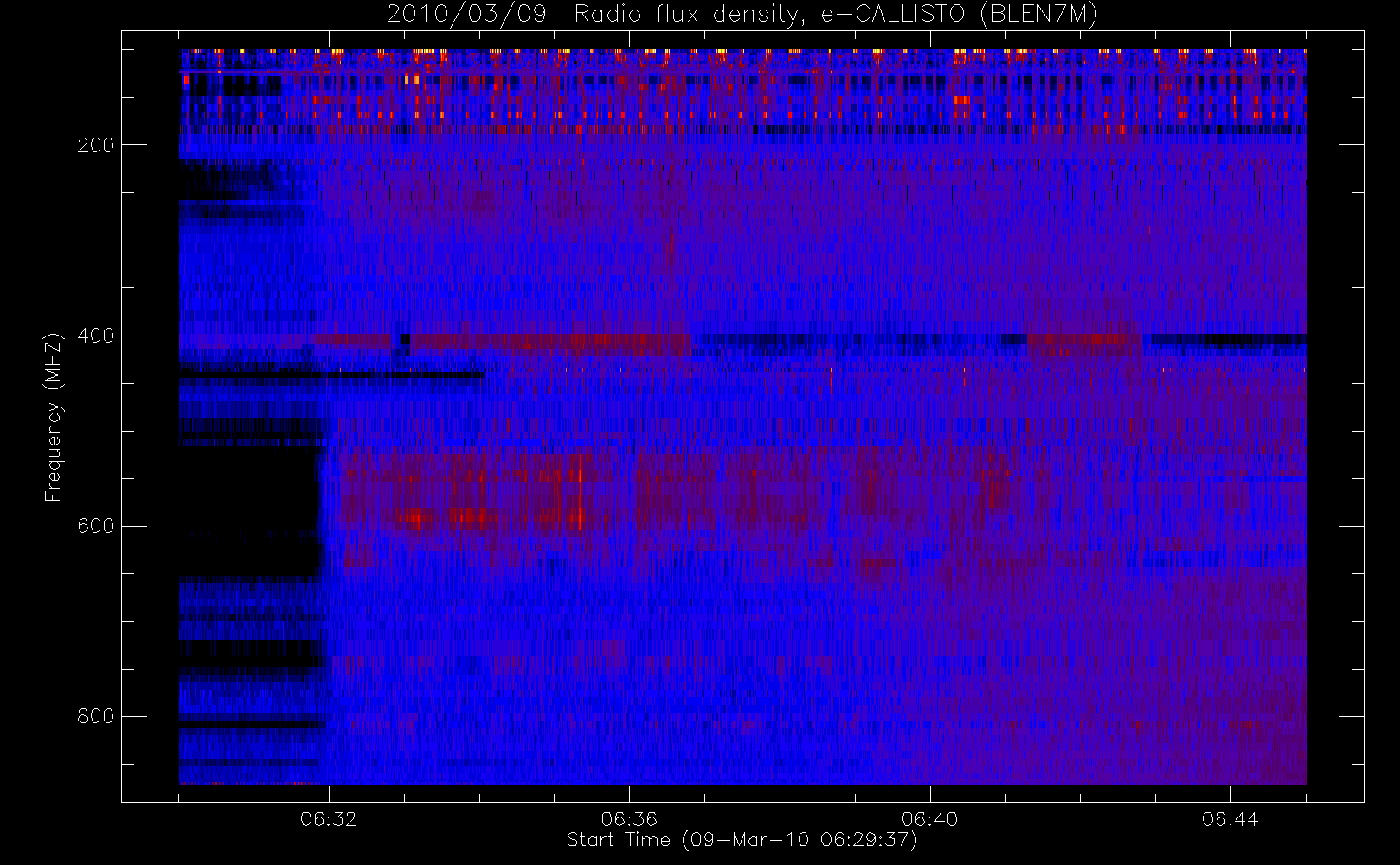The height and width of the screenshot is (865, 1400).
Task: Click the plot title '2010/03/09 Radio flux density'
Action: [742, 15]
